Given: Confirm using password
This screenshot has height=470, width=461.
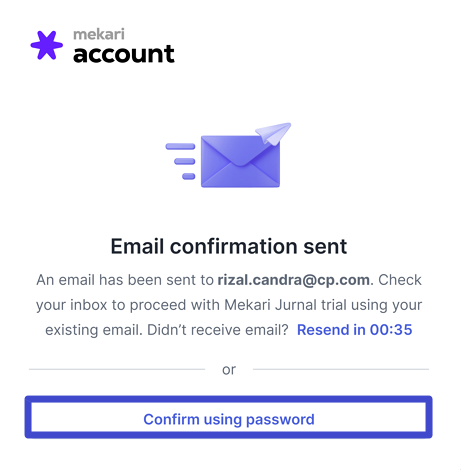Looking at the screenshot, I should coord(229,417).
